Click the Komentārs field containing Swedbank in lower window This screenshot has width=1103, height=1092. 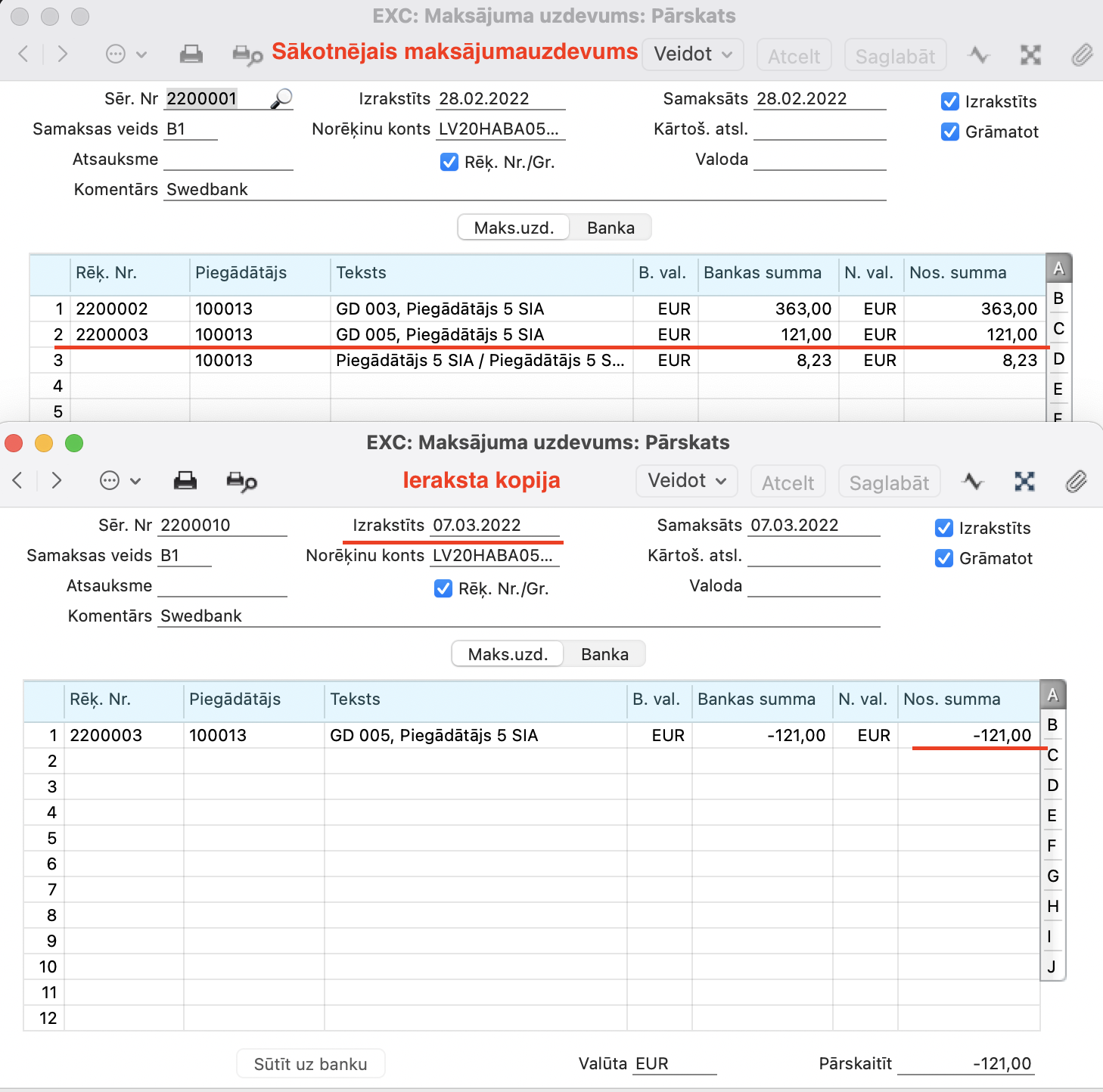pyautogui.click(x=518, y=616)
